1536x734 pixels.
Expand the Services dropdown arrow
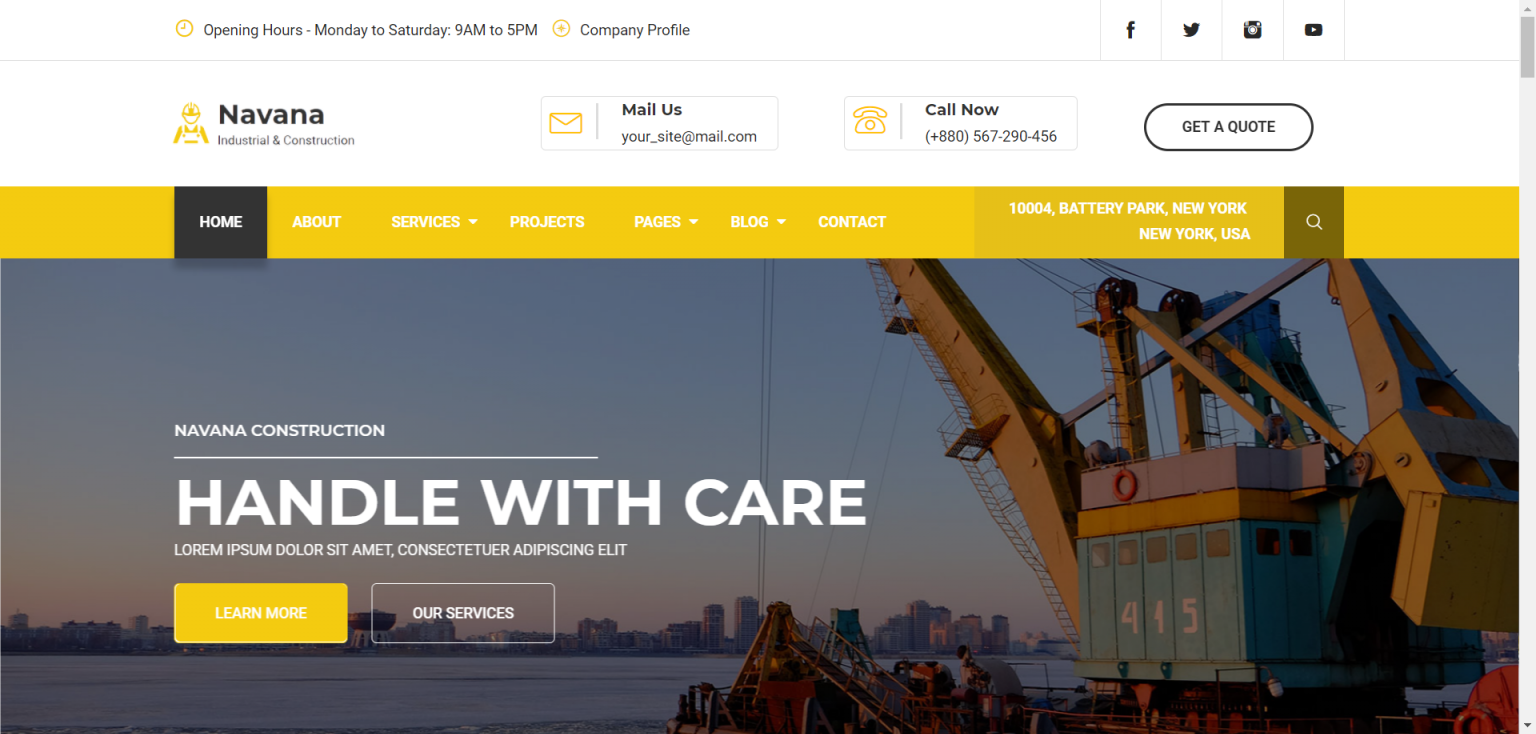coord(473,222)
